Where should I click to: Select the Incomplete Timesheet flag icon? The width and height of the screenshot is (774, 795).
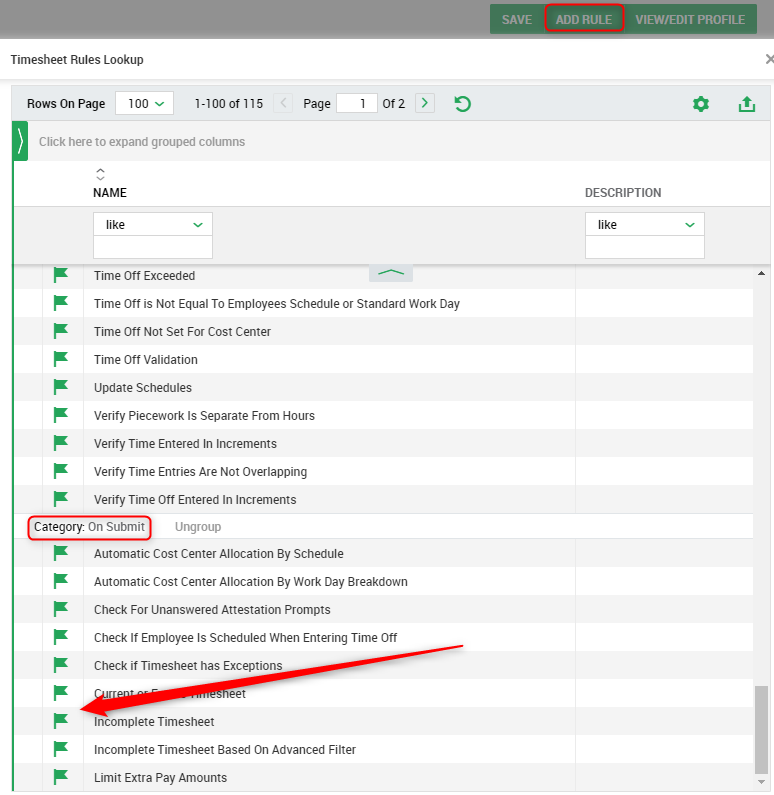(x=61, y=720)
